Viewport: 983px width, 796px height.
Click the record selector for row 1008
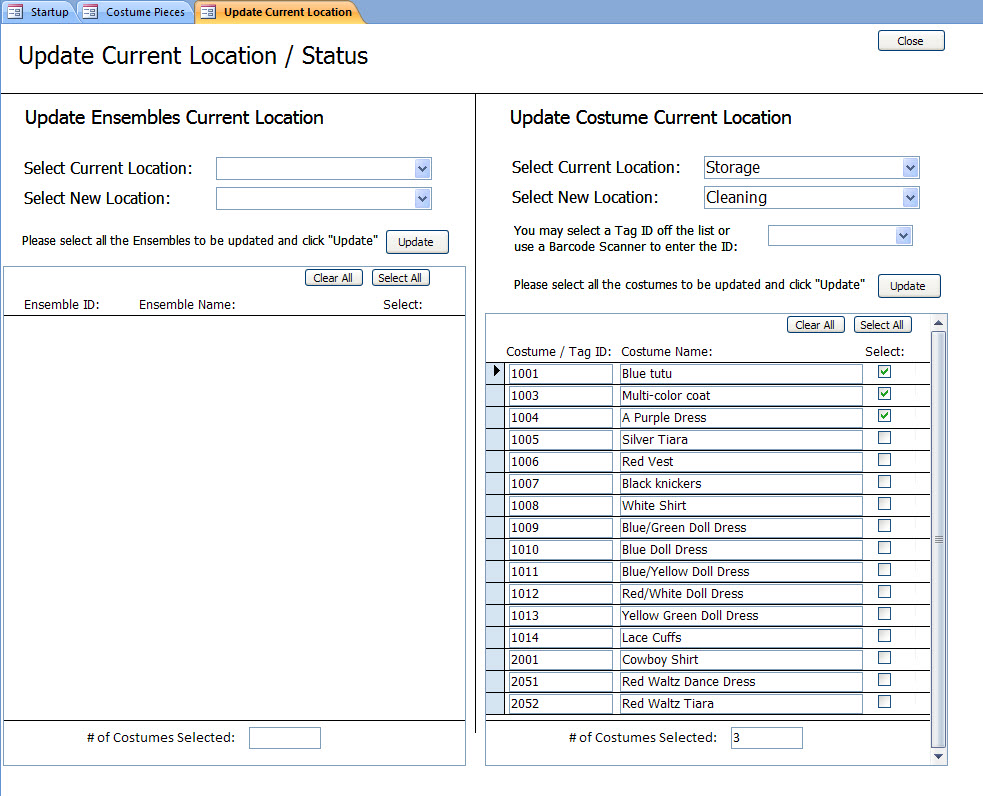[495, 505]
